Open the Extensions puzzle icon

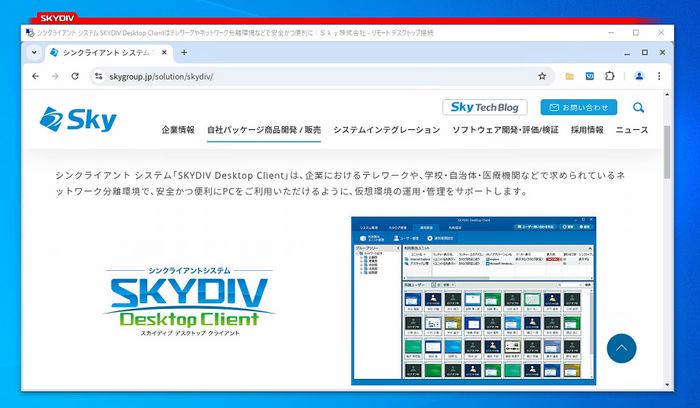pos(610,76)
